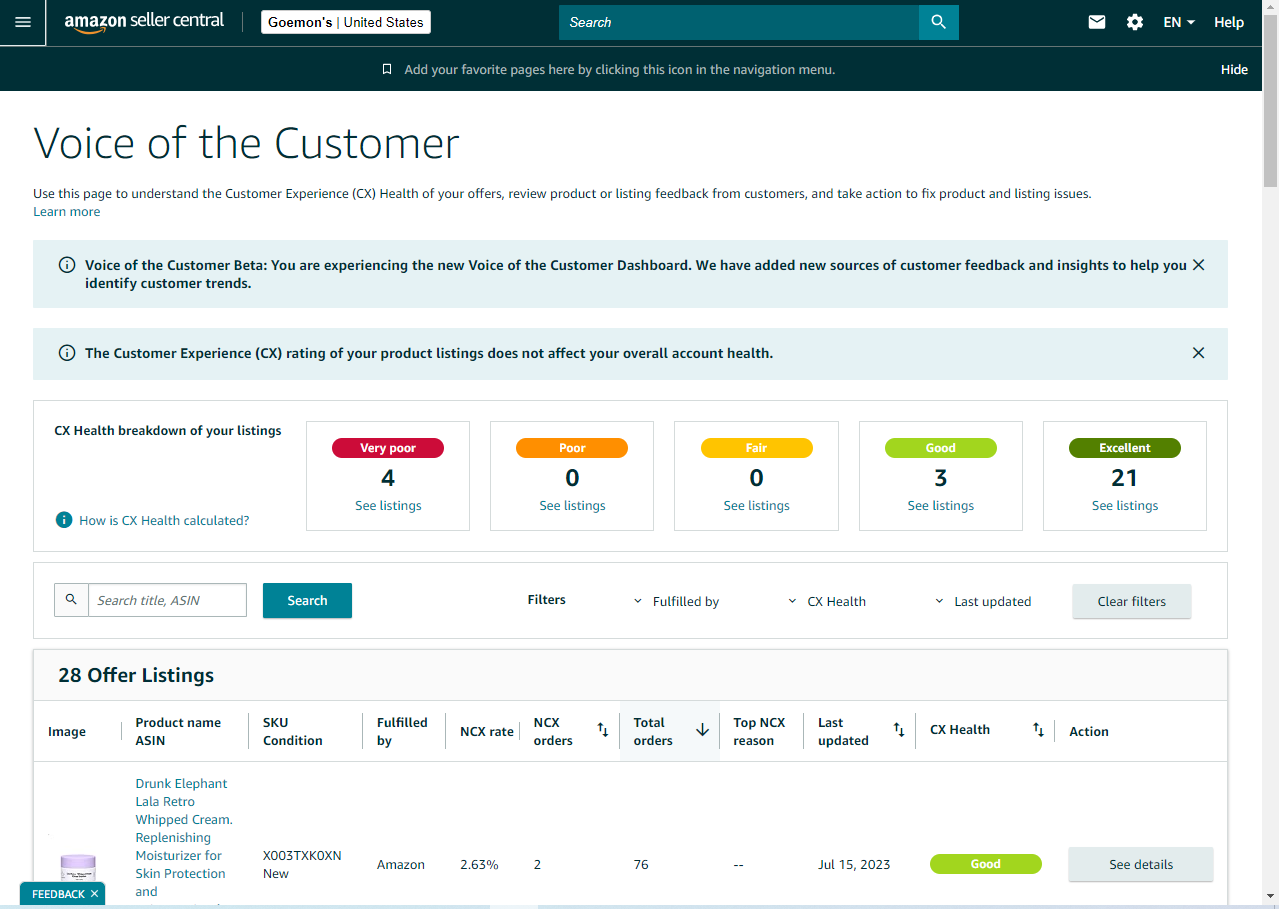Hide the favorites bar
The image size is (1279, 909).
(x=1234, y=70)
